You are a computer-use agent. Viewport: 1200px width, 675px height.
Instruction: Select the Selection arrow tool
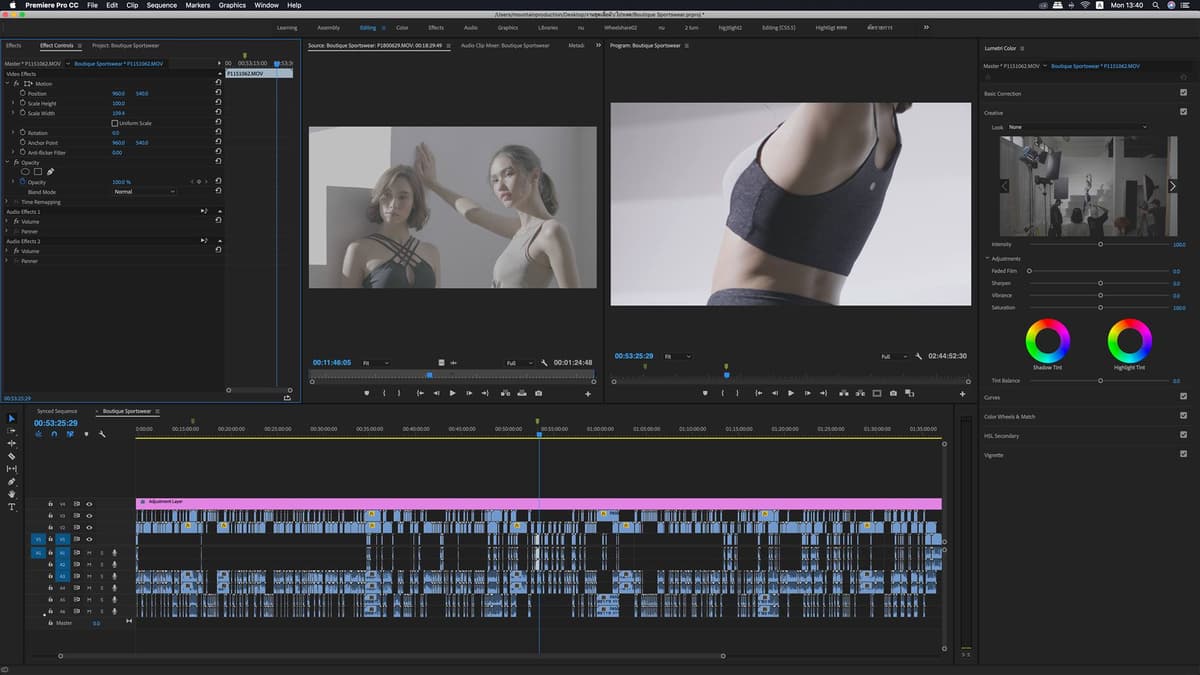point(12,418)
